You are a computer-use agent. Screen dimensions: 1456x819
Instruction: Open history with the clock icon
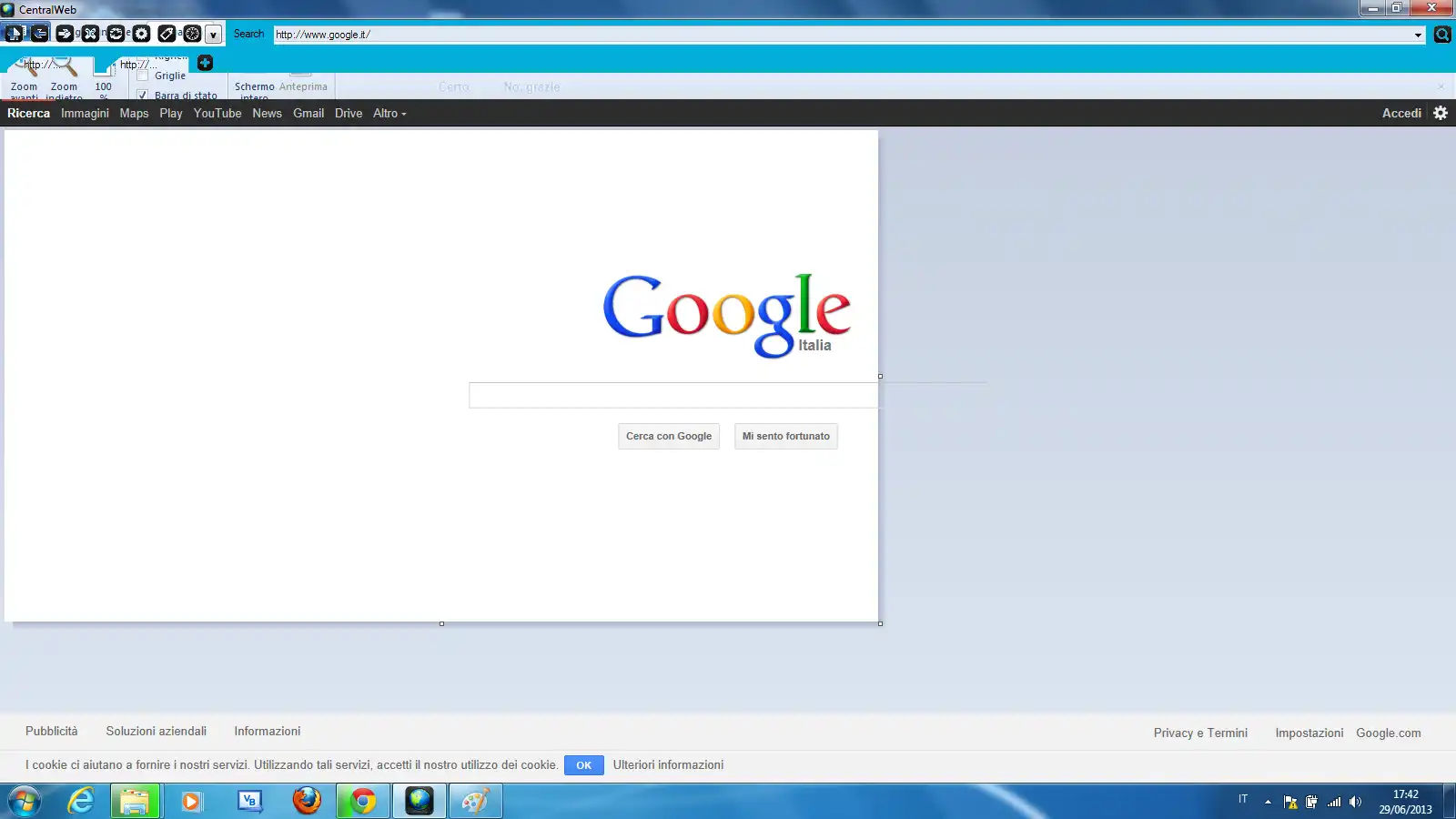point(192,34)
